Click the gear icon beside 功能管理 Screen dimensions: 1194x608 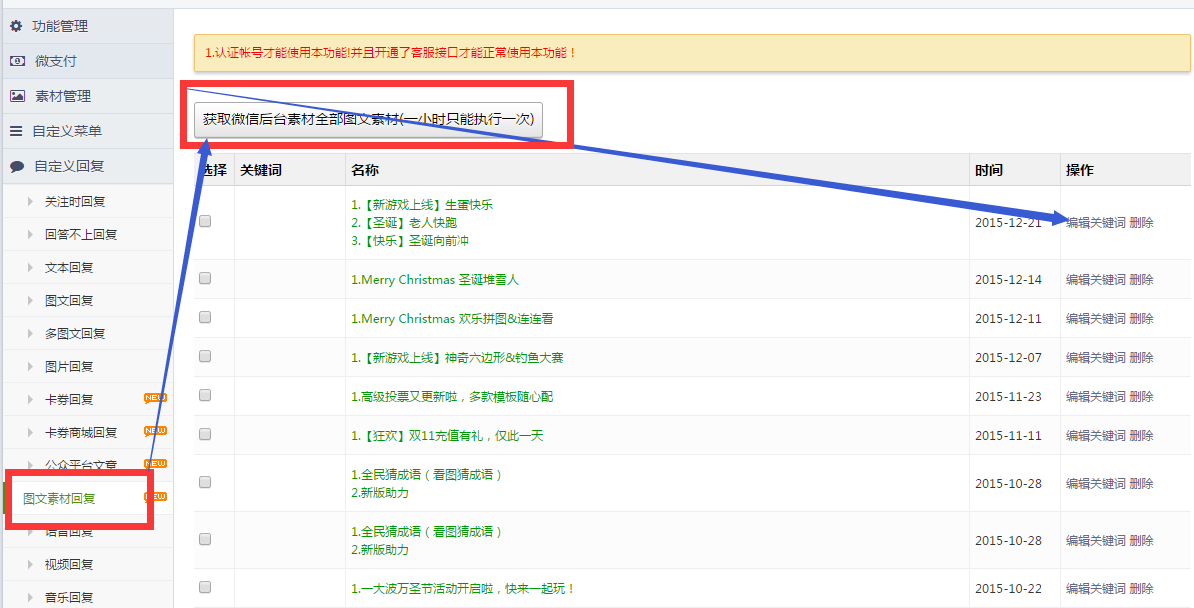coord(16,26)
